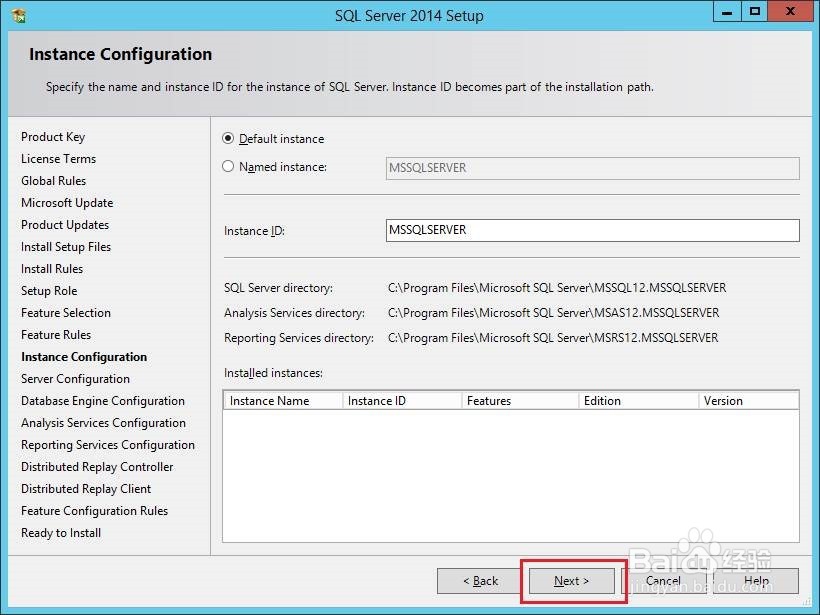
Task: Open Analysis Services Configuration step
Action: point(104,423)
